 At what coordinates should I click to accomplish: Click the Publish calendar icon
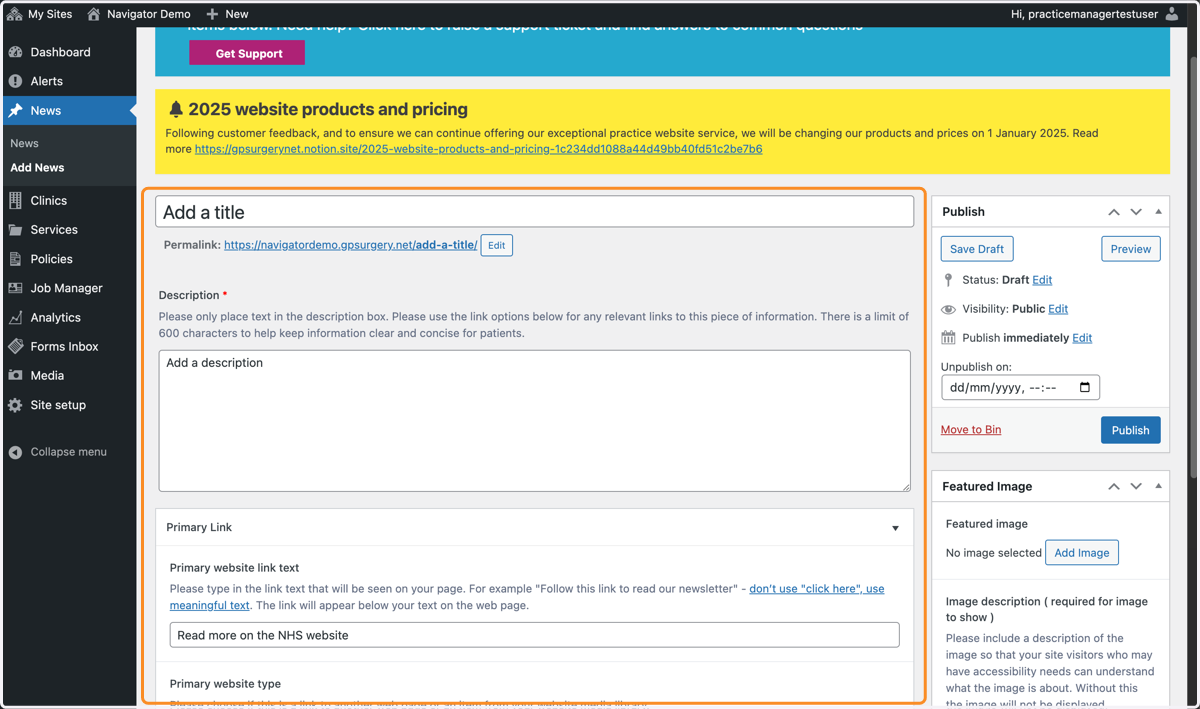coord(948,338)
